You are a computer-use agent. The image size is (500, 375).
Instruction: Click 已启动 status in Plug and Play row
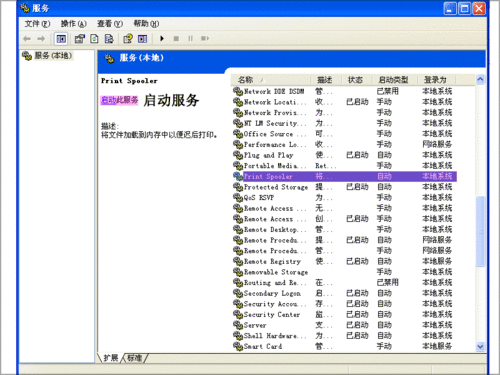pos(357,155)
